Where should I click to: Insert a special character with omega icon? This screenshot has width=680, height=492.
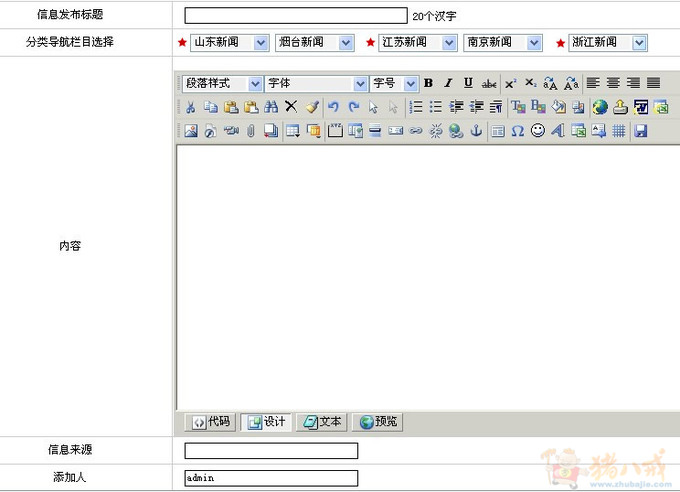pos(517,131)
